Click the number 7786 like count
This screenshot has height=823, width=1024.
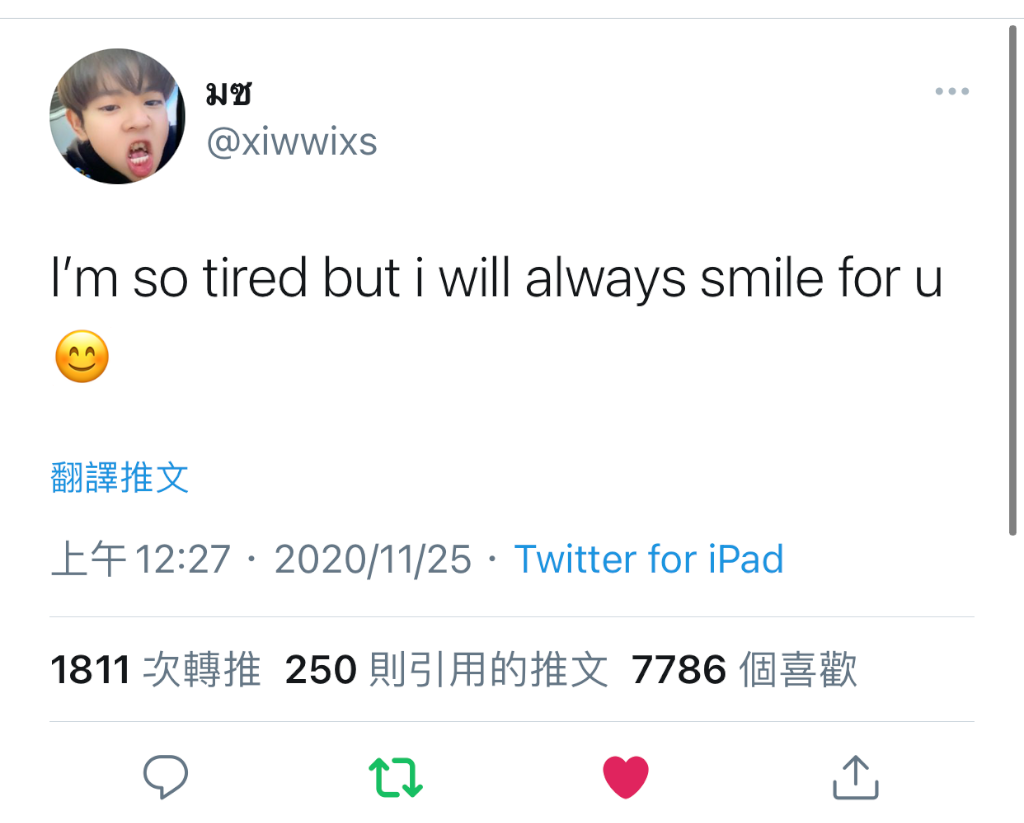679,670
